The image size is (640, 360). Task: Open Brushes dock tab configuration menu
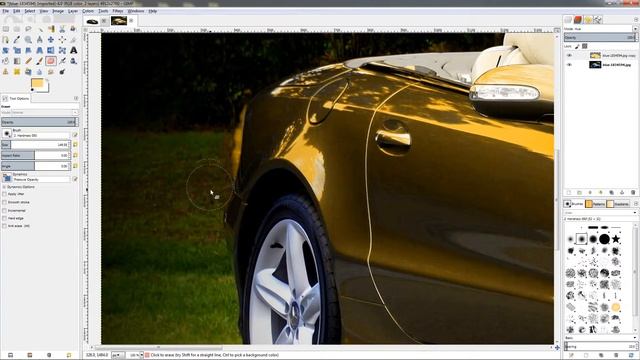click(x=636, y=204)
